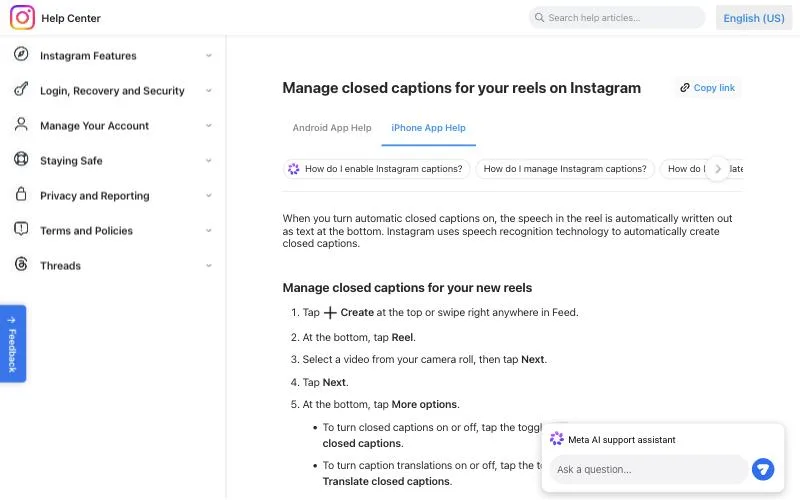The width and height of the screenshot is (800, 500).
Task: Open Manage Your Account section
Action: [94, 126]
